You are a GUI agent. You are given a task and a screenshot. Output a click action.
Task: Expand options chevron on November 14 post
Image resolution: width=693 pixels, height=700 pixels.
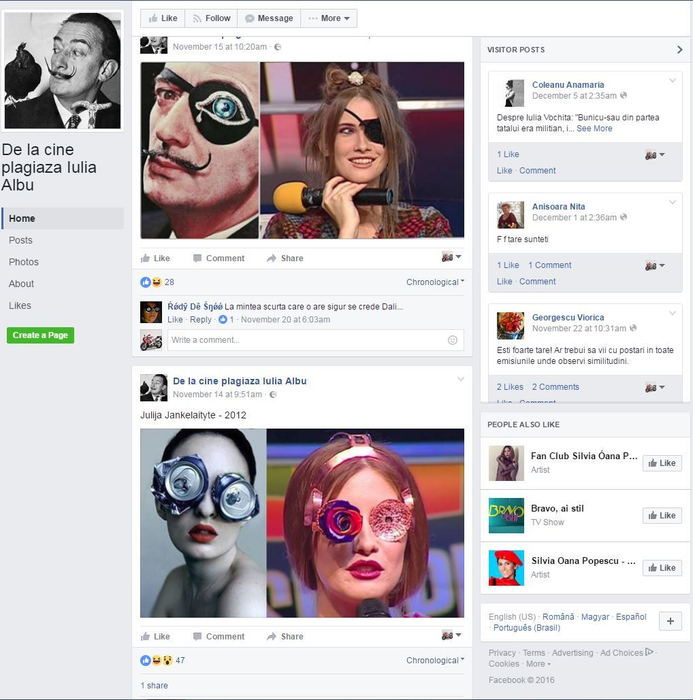tap(460, 379)
